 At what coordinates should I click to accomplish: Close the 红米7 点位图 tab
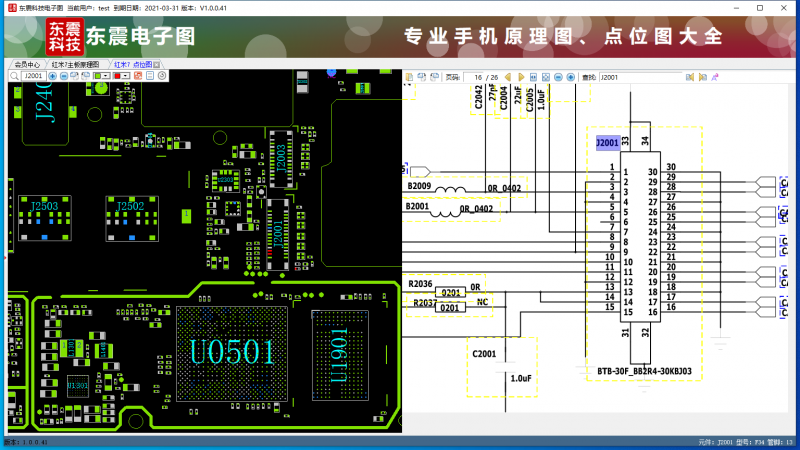[x=157, y=64]
